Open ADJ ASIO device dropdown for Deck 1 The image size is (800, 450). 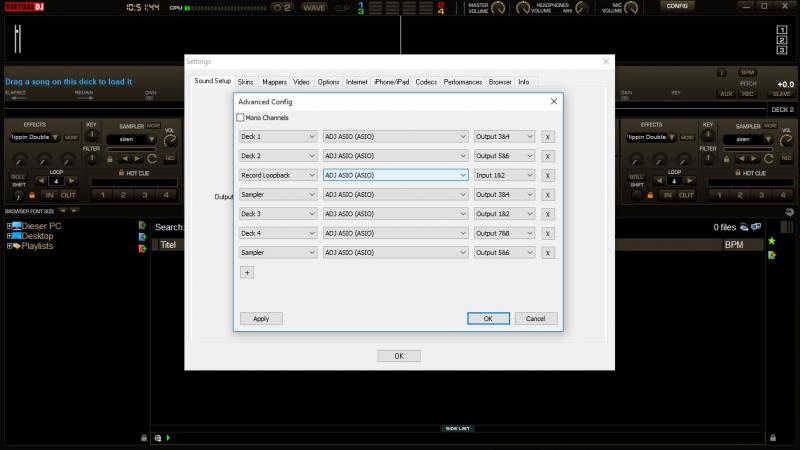[395, 137]
